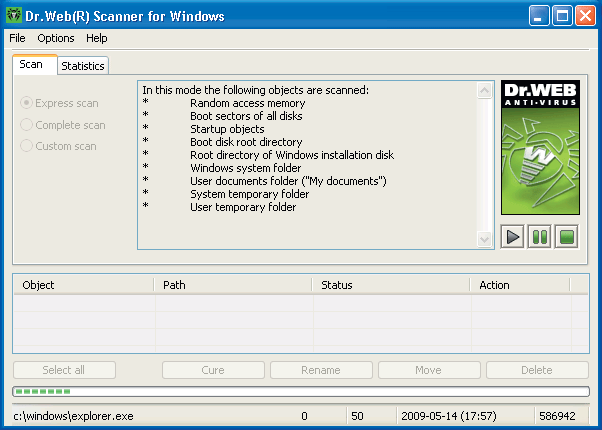The width and height of the screenshot is (602, 430).
Task: Sort results by the Object column header
Action: [x=84, y=285]
